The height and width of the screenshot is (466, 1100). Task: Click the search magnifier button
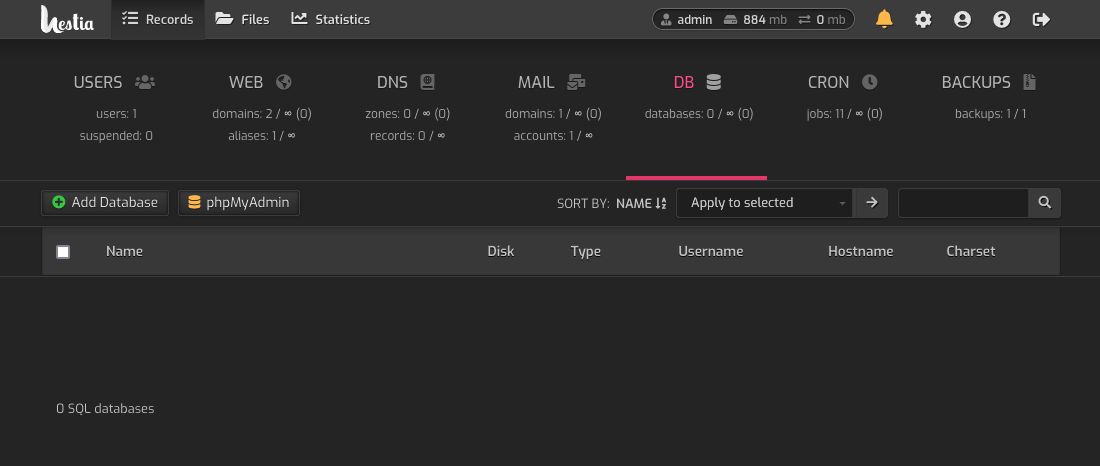click(x=1044, y=203)
